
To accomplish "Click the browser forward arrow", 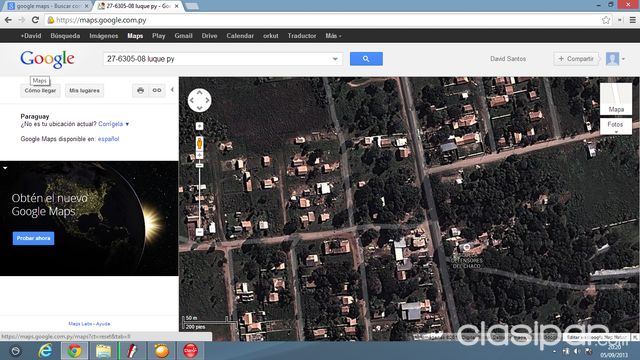I will pos(22,20).
